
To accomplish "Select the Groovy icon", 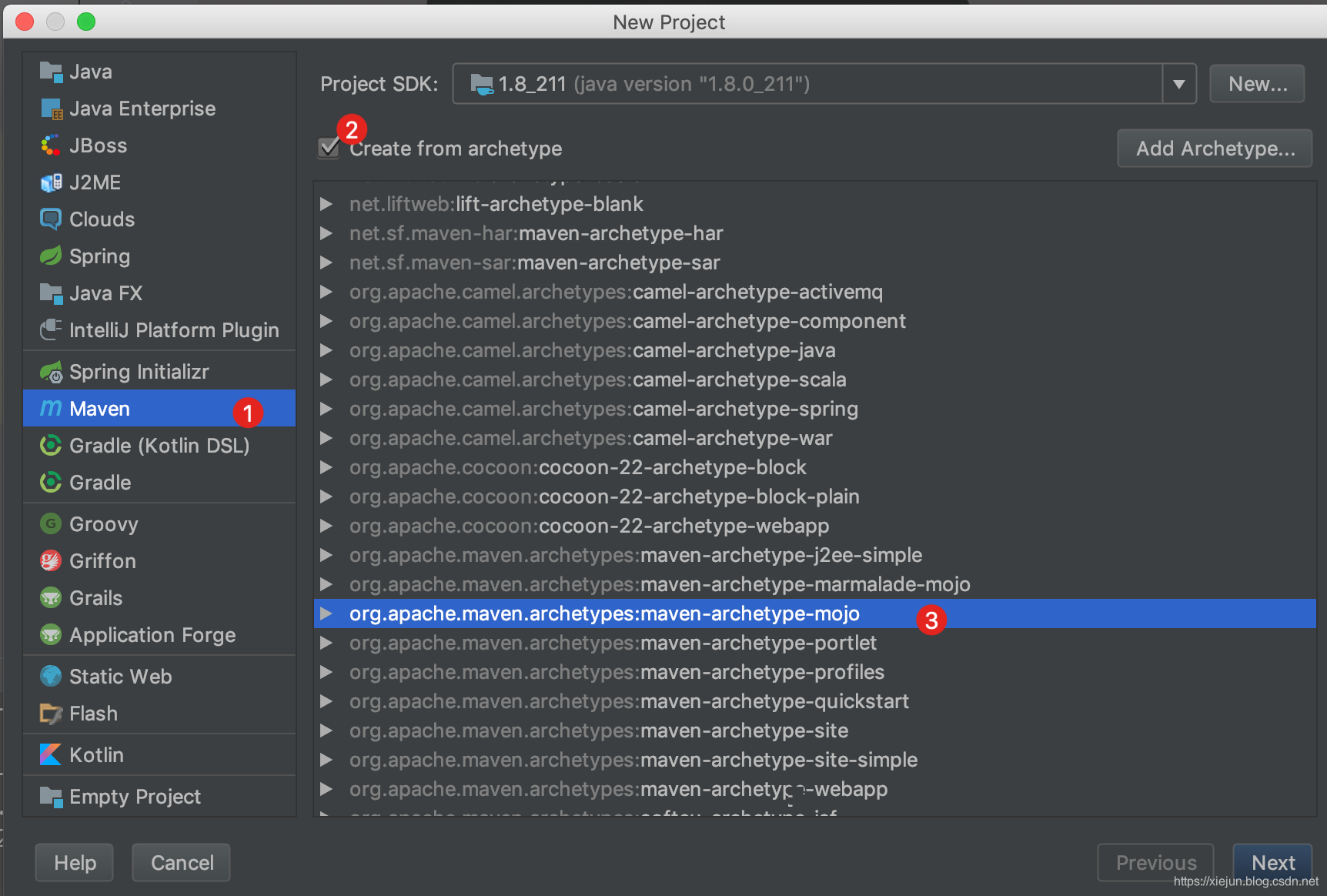I will 51,524.
